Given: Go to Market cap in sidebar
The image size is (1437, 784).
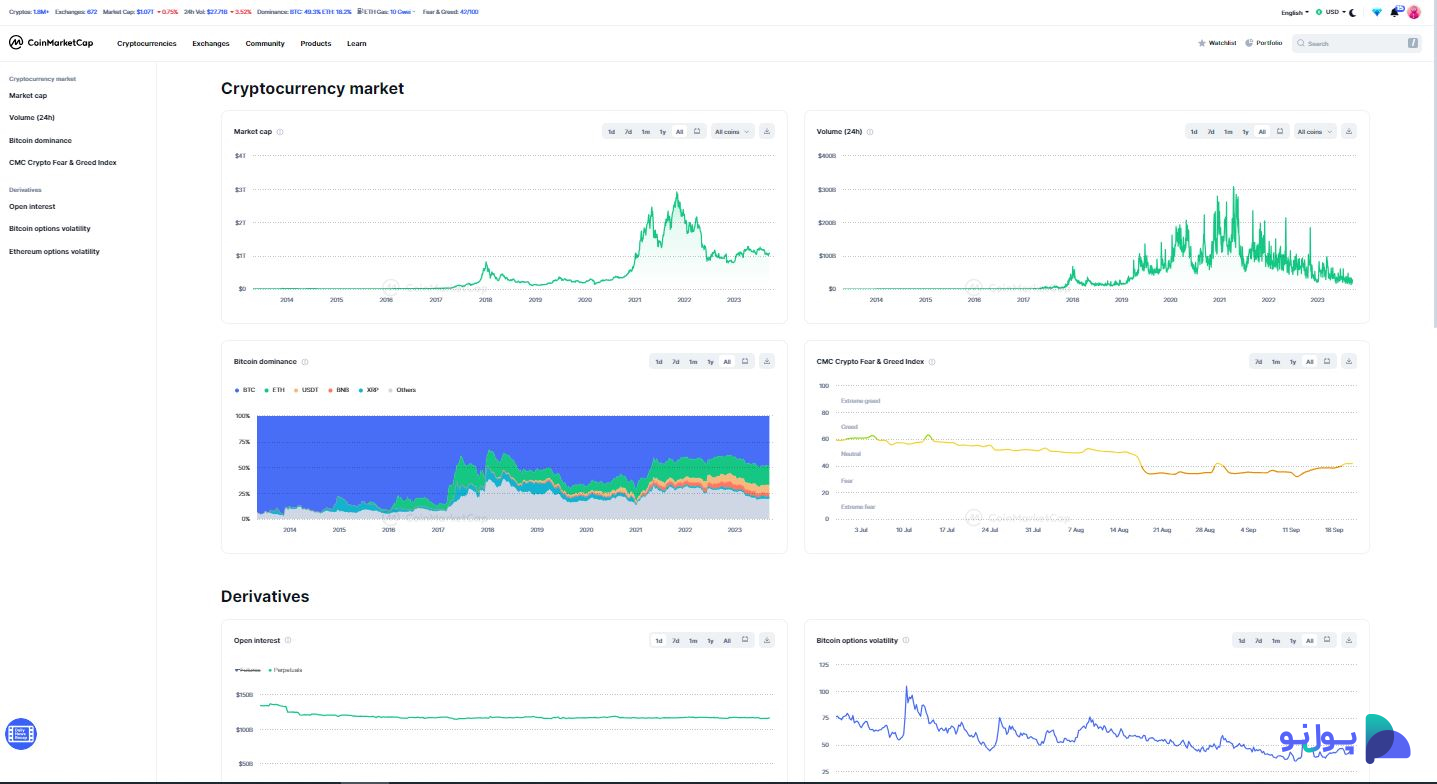Looking at the screenshot, I should [28, 95].
